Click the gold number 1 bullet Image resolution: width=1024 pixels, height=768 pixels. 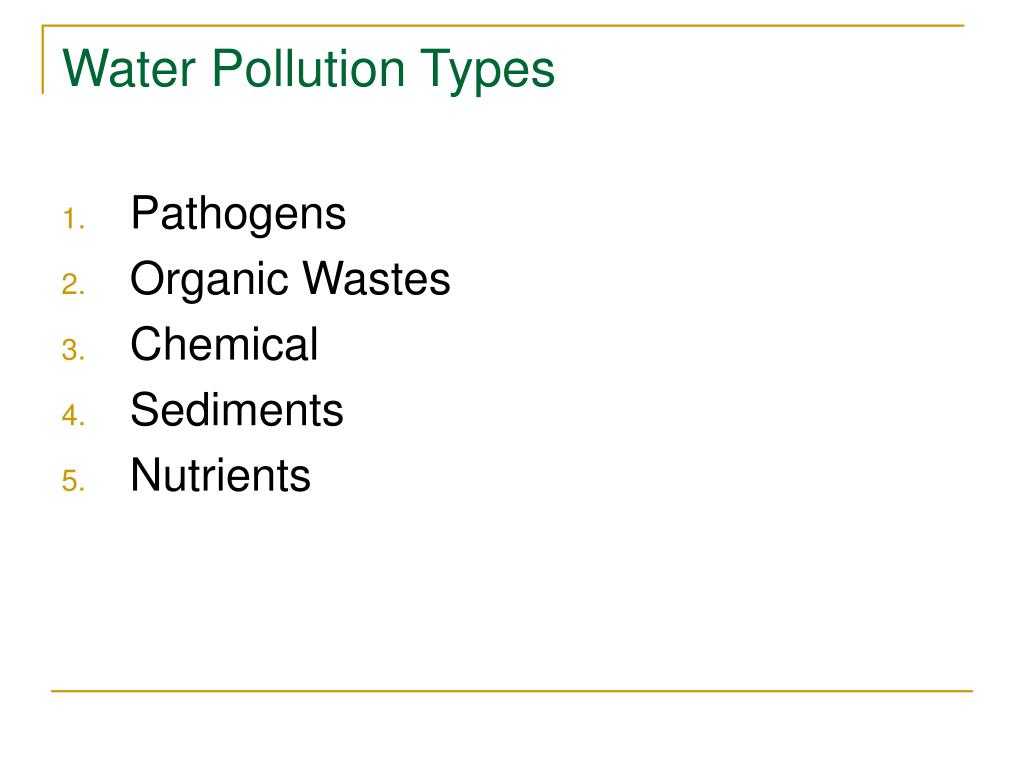[73, 219]
